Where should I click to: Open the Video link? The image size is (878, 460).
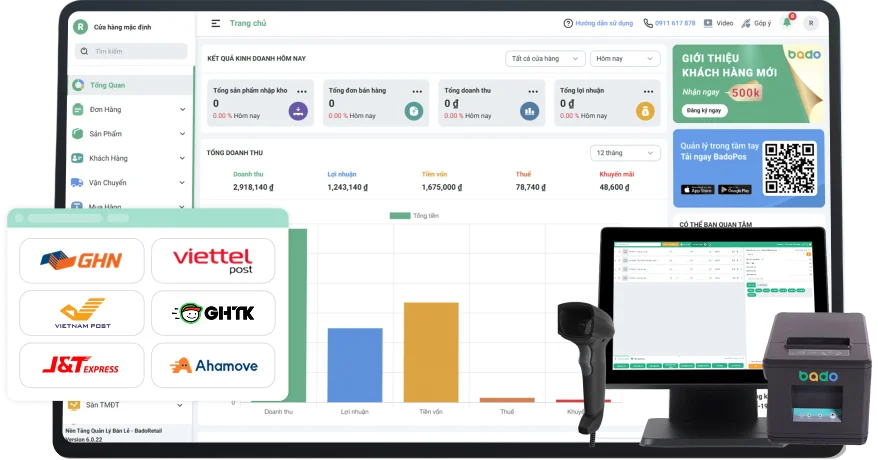(x=718, y=24)
